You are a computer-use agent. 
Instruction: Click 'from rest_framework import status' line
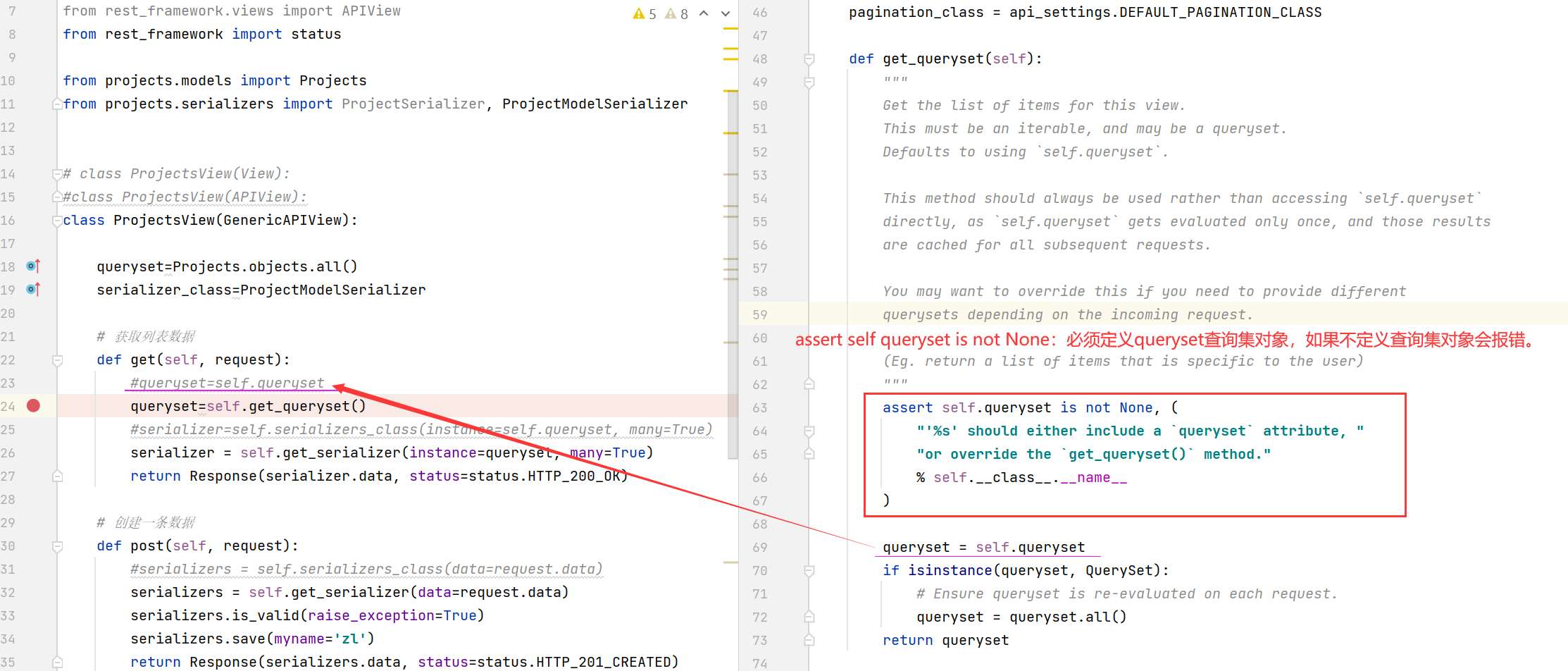tap(202, 34)
